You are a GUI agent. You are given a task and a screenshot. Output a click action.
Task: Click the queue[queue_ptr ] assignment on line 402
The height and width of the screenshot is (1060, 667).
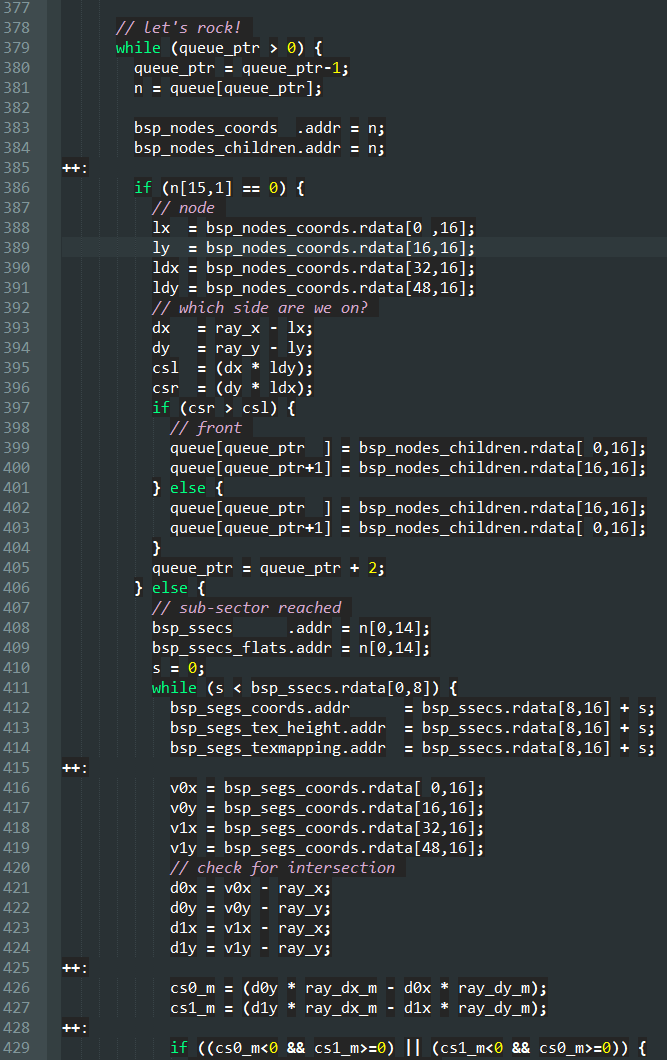click(408, 508)
